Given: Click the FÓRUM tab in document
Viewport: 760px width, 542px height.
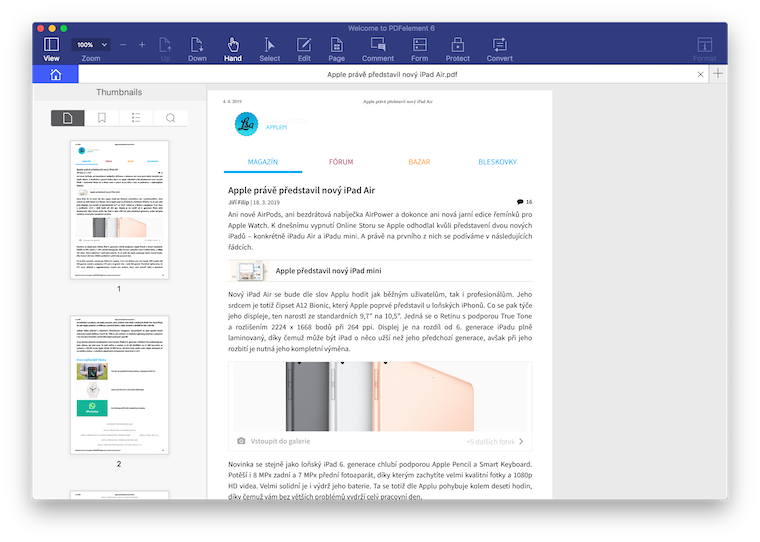Looking at the screenshot, I should pyautogui.click(x=341, y=162).
